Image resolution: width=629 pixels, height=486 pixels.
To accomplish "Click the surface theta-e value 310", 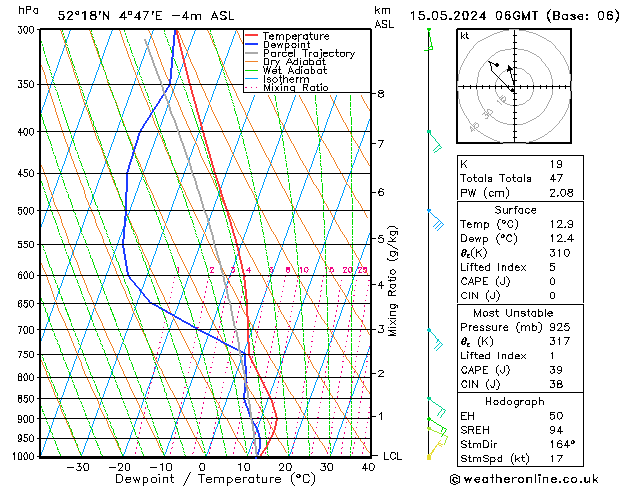I will point(560,253).
